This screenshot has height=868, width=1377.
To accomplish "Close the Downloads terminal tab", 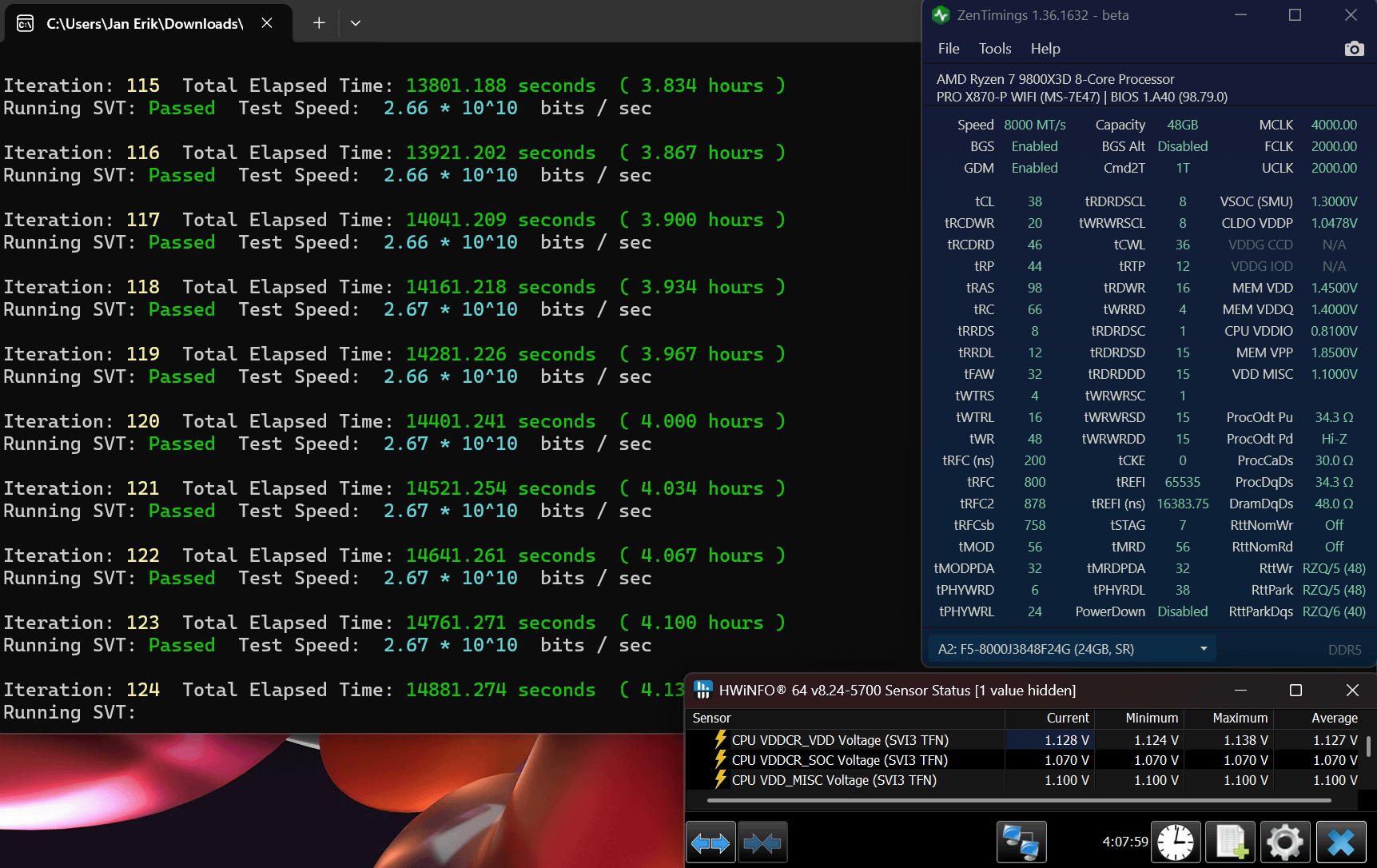I will (267, 23).
